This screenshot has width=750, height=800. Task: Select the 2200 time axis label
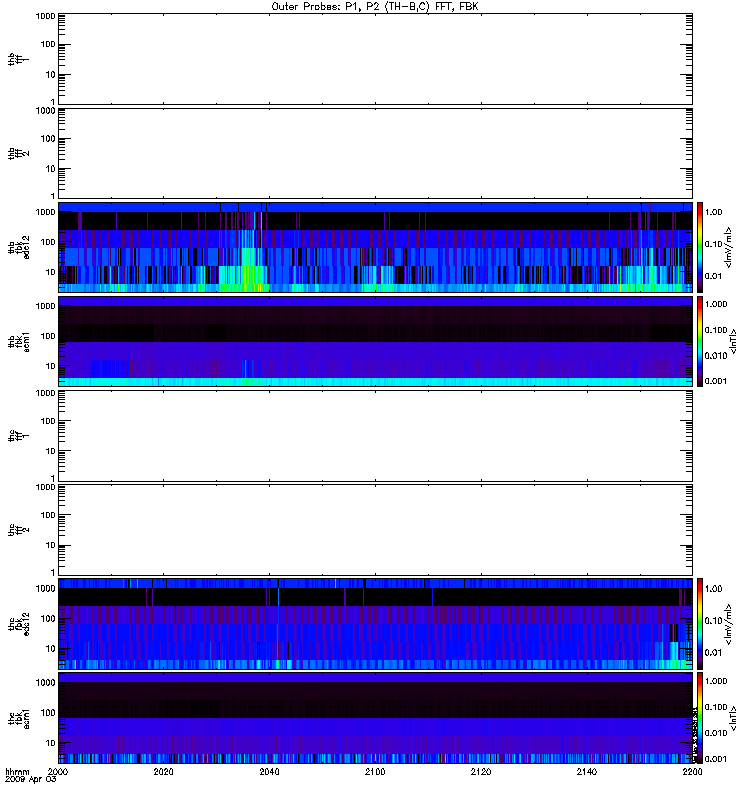pyautogui.click(x=692, y=772)
